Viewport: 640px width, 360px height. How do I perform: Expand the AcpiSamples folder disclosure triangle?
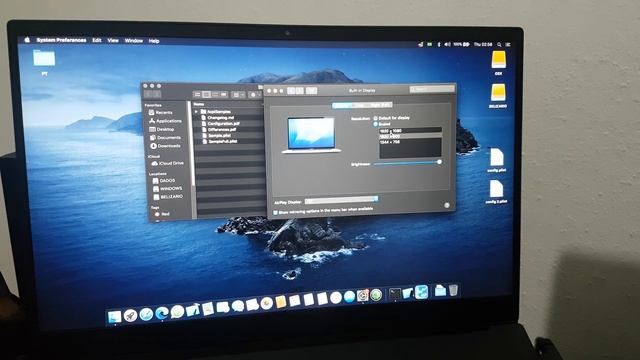click(196, 111)
